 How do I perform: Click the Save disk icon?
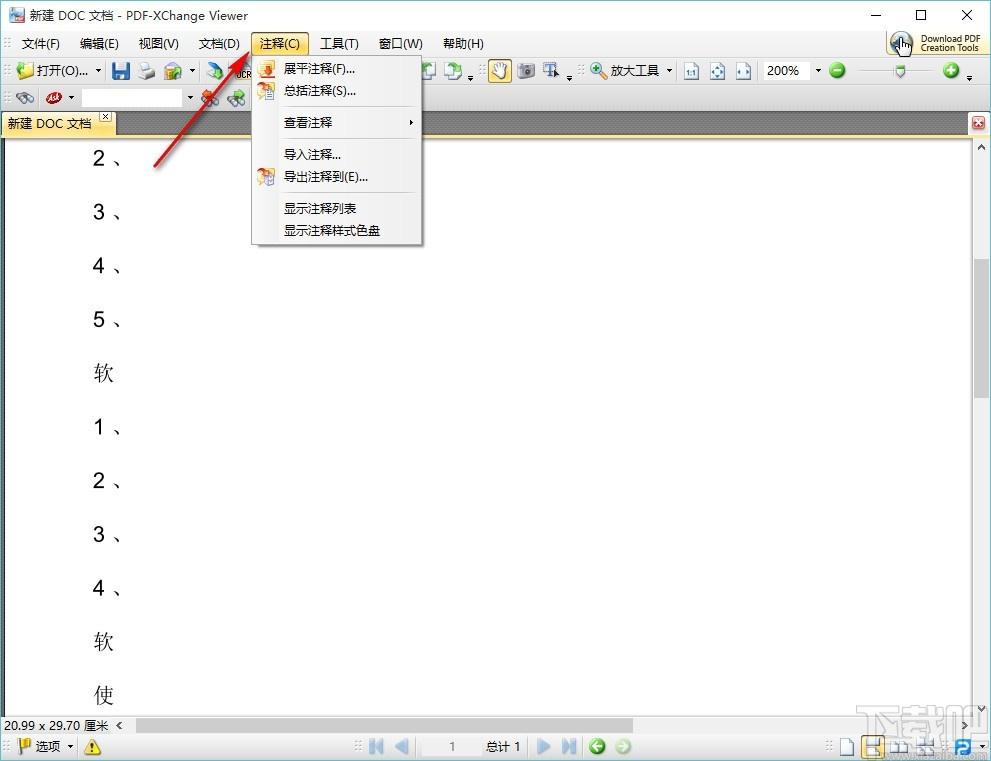[121, 71]
